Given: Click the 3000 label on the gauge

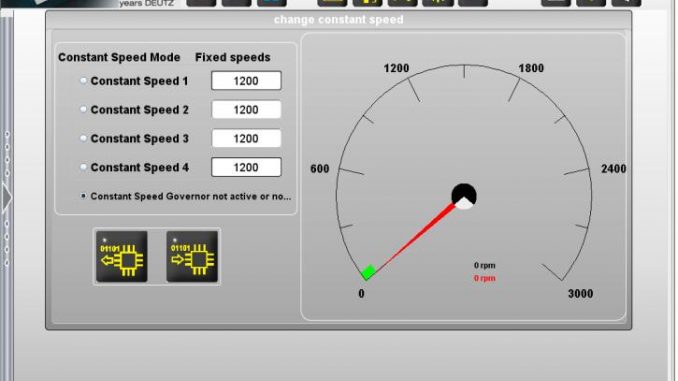Looking at the screenshot, I should point(580,294).
